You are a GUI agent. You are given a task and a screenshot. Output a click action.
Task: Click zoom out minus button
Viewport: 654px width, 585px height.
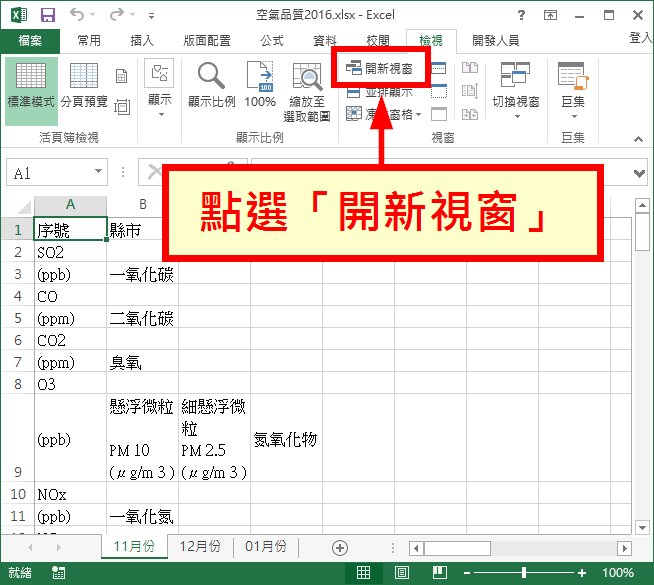467,573
